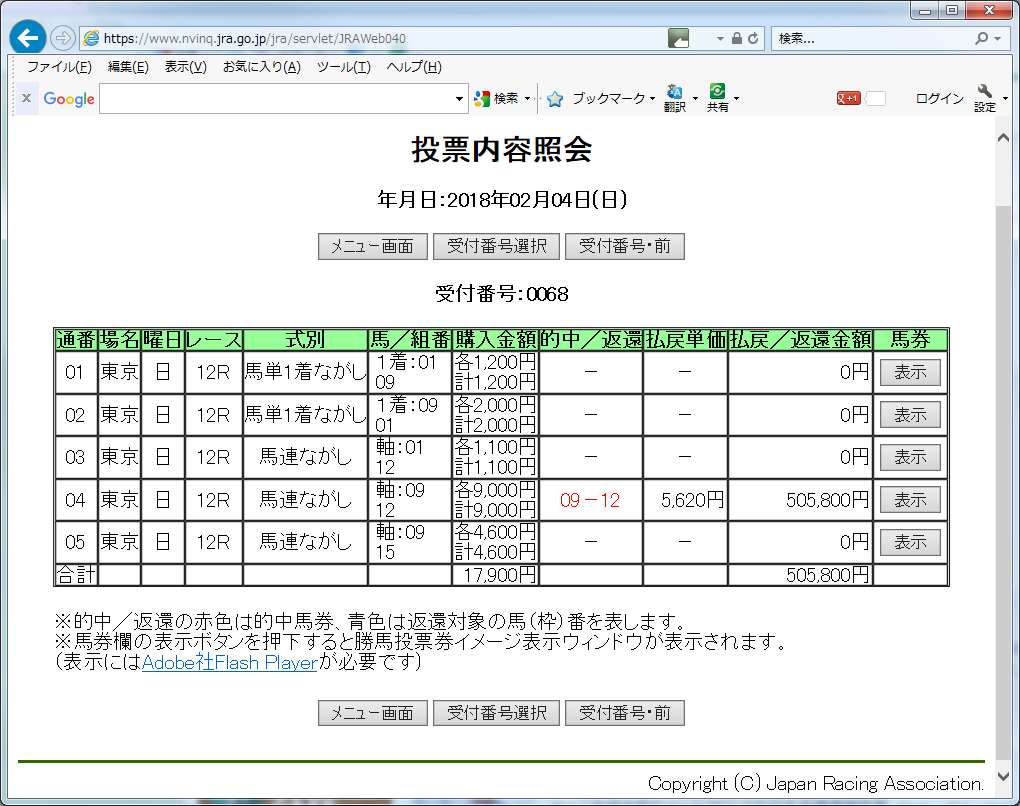Open search provider dropdown arrow
1020x806 pixels.
tap(997, 38)
